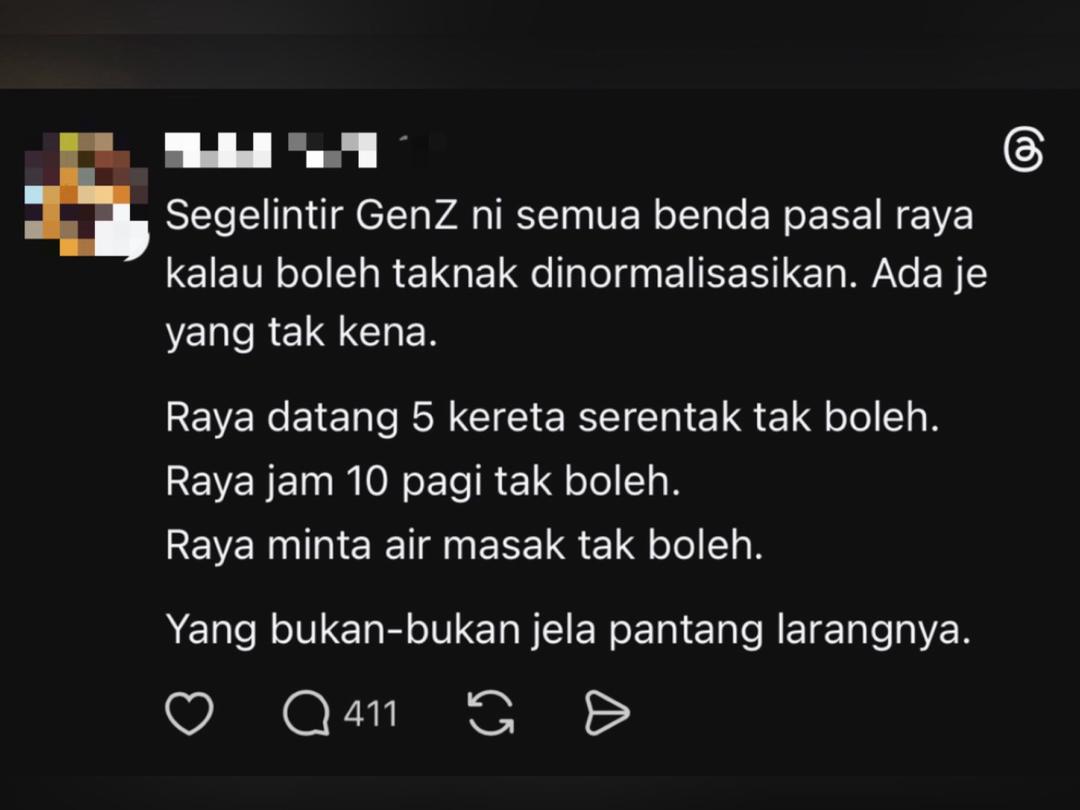Select the line starting 'Segelintir GenZ ni semua'
This screenshot has width=1080, height=810.
click(569, 216)
